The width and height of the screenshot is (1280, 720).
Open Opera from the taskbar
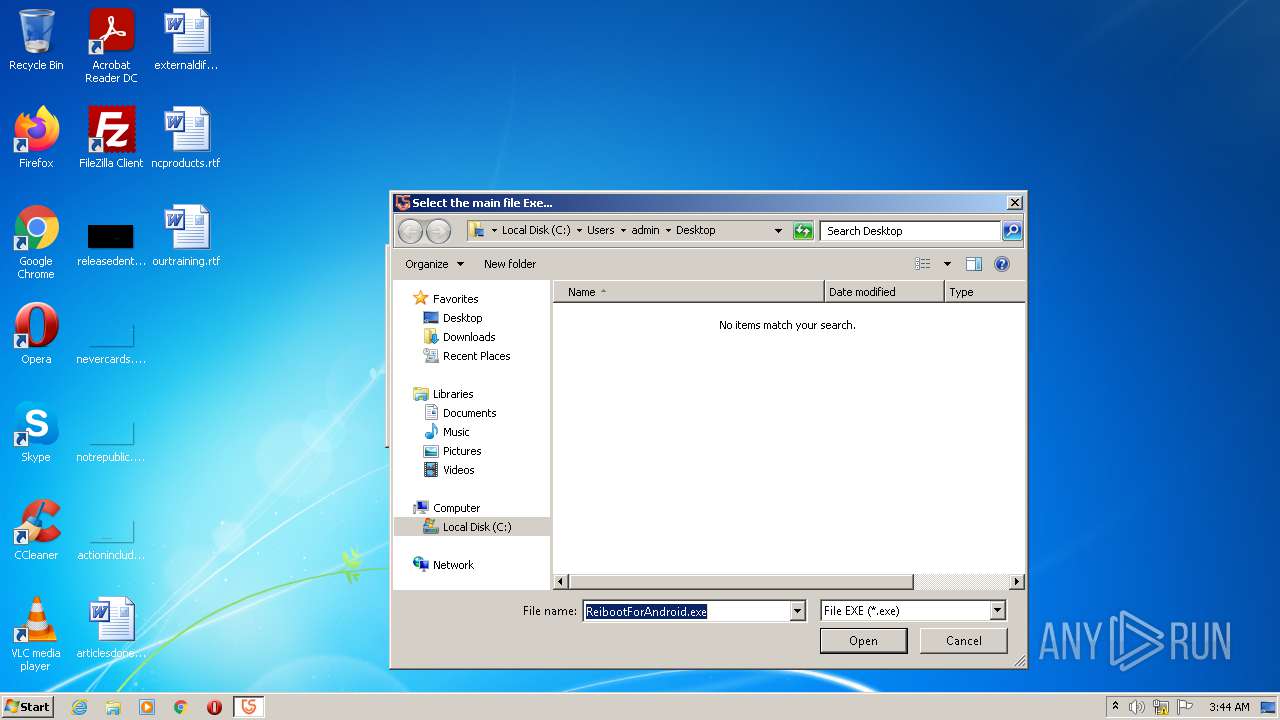214,707
